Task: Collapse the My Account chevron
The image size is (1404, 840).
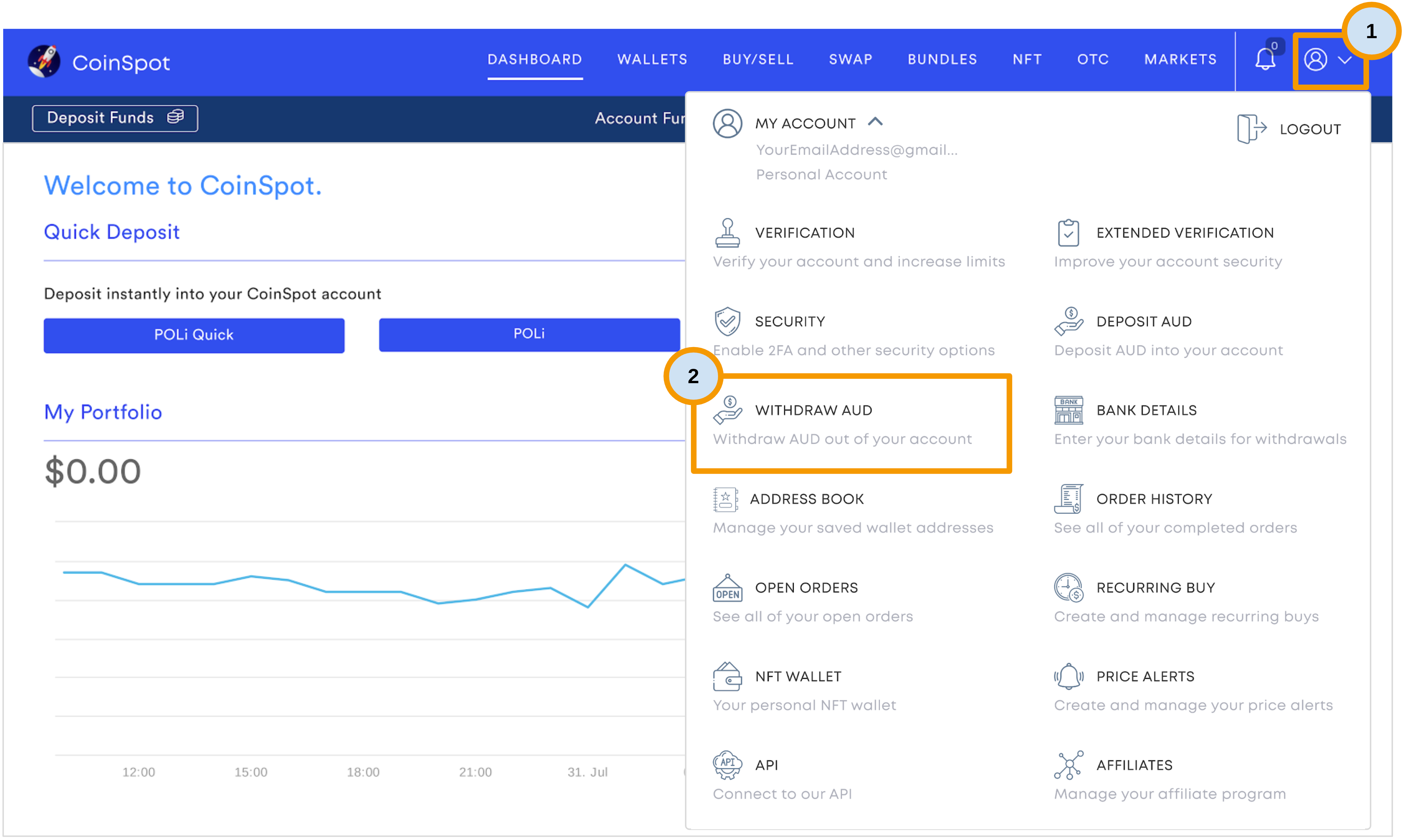Action: (x=875, y=122)
